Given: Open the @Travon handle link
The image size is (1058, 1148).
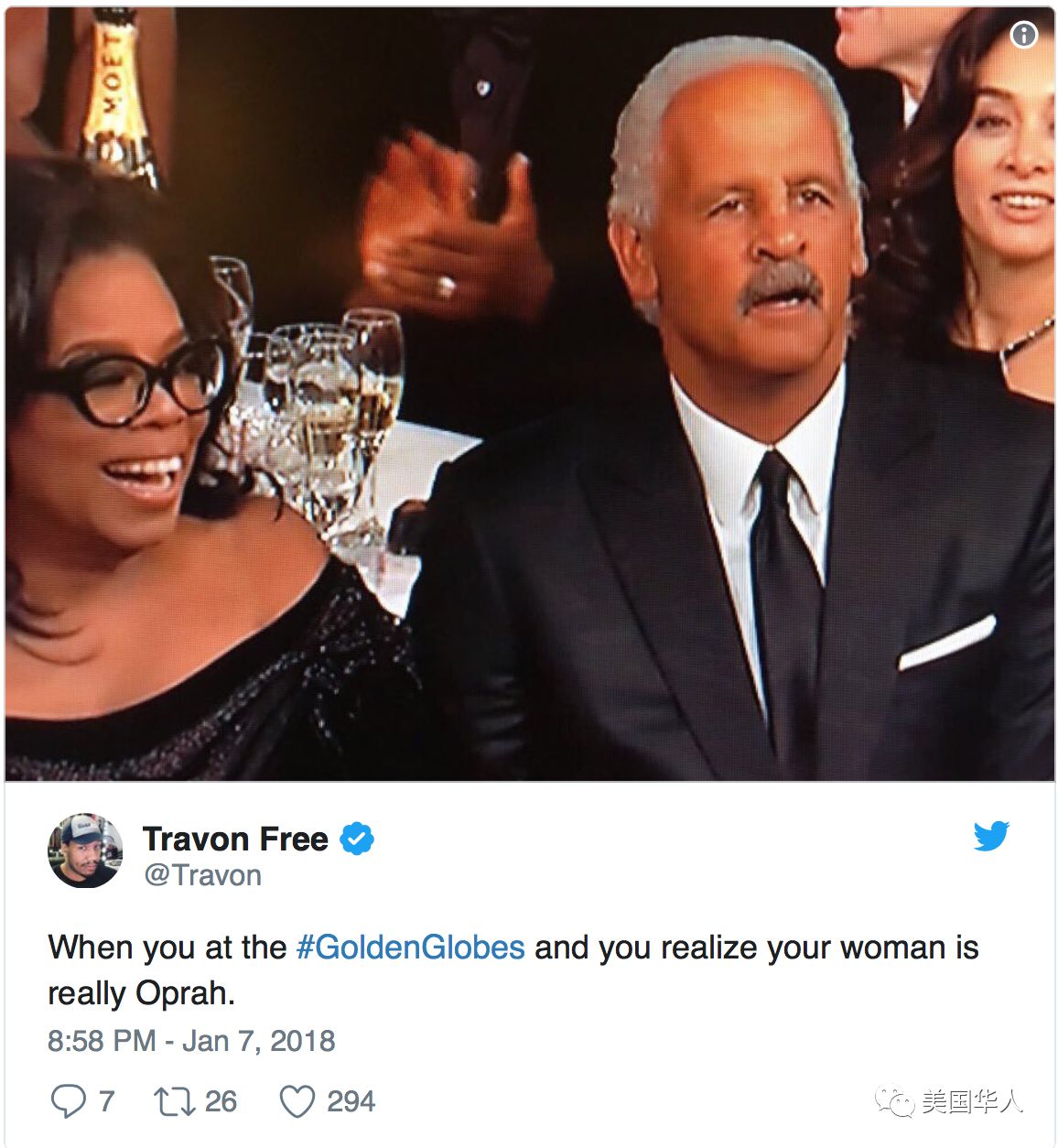Looking at the screenshot, I should (x=202, y=875).
